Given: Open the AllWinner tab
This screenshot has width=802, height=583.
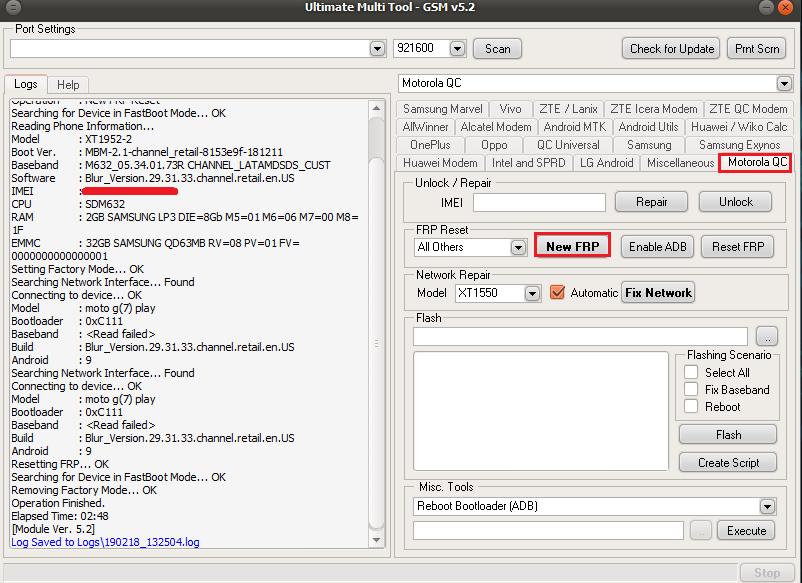Looking at the screenshot, I should click(x=425, y=127).
